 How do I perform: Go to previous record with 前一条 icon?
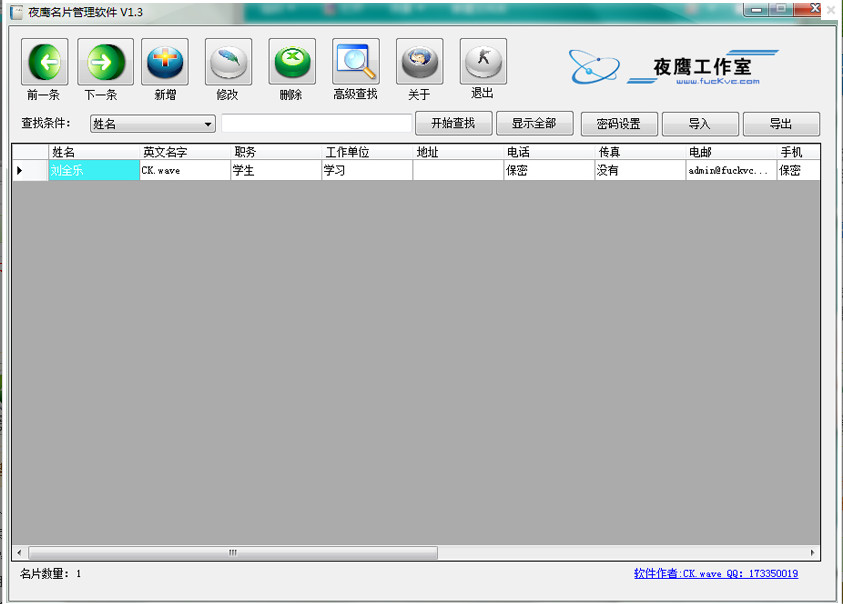coord(45,62)
